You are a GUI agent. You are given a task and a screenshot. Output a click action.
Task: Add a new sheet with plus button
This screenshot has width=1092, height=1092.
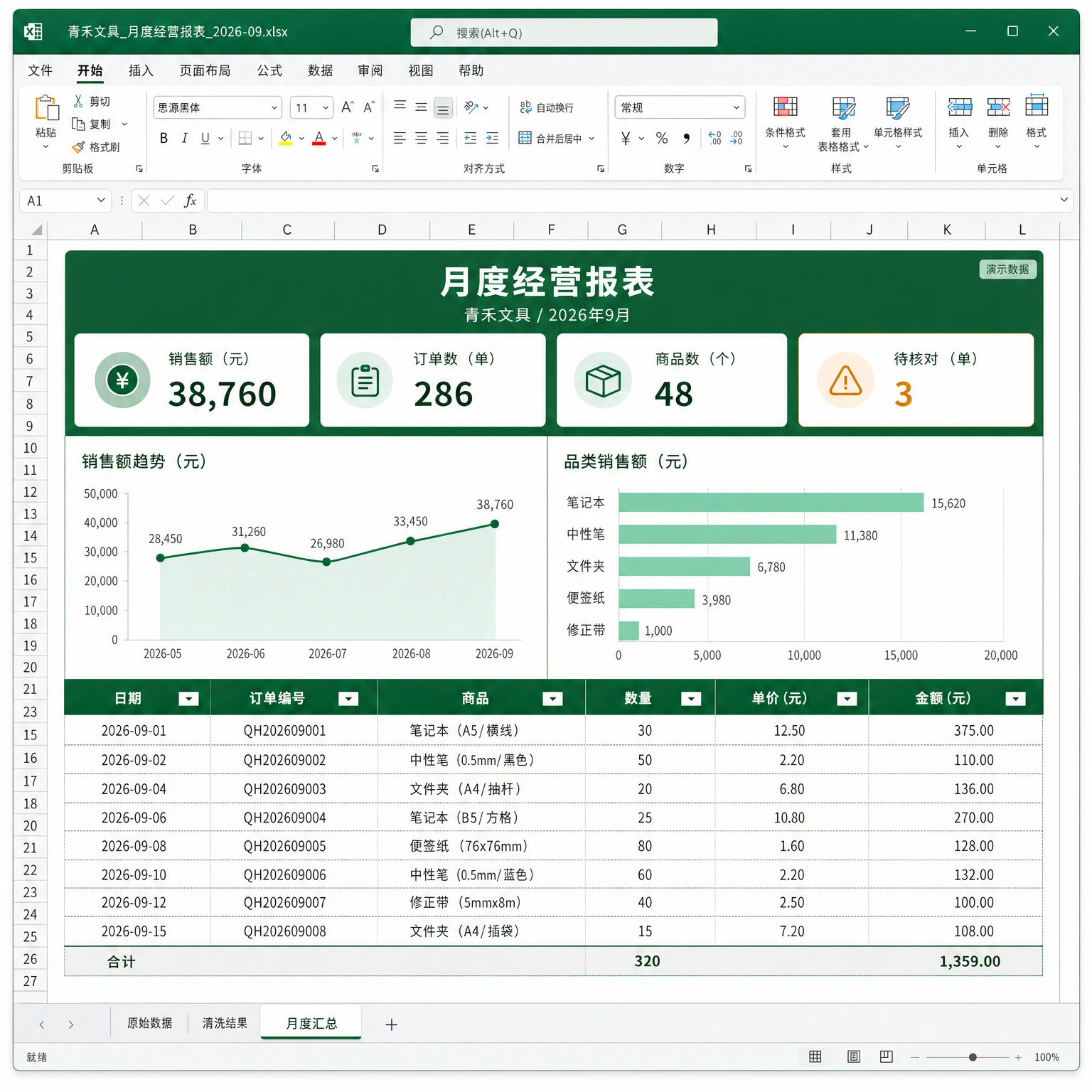coord(391,1024)
